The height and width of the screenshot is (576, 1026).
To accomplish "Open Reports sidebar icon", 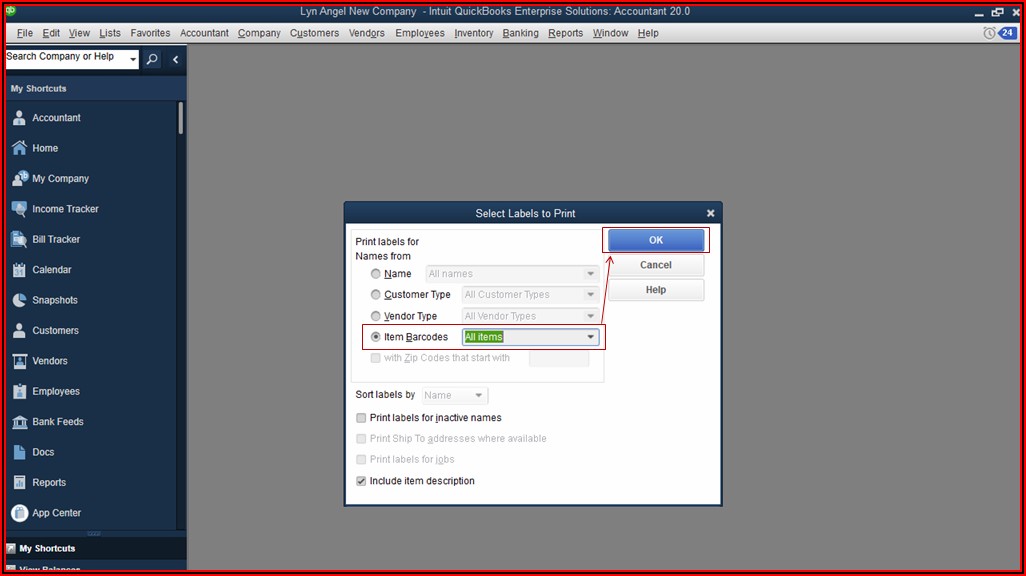I will (20, 482).
